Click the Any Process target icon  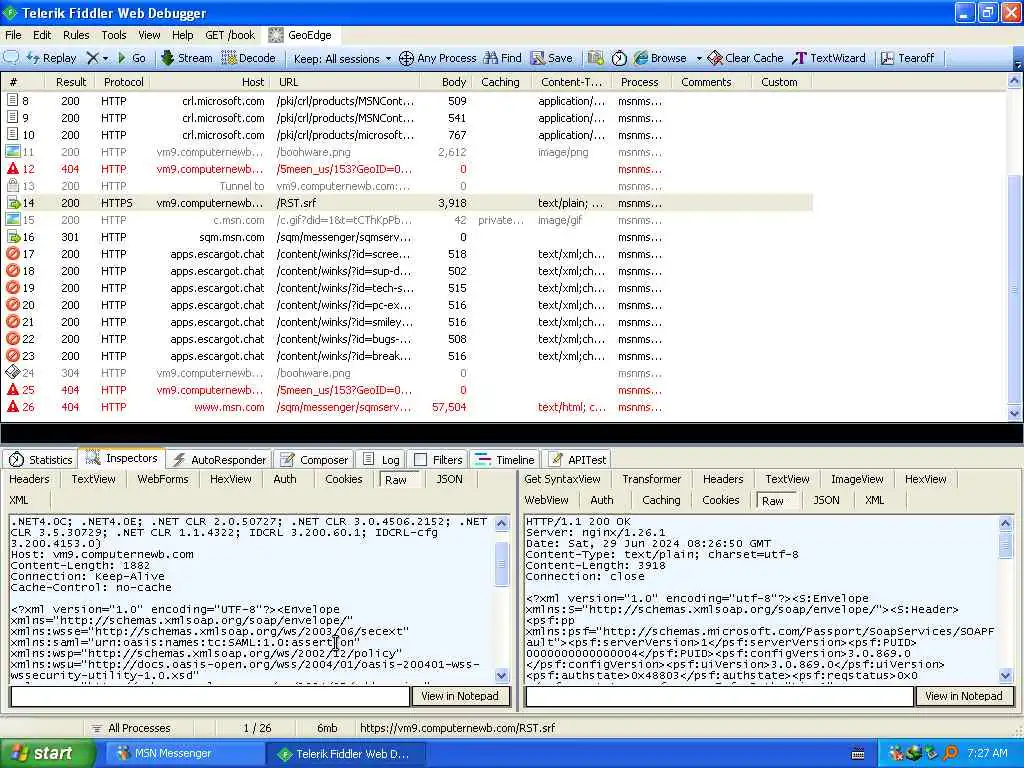pyautogui.click(x=406, y=59)
